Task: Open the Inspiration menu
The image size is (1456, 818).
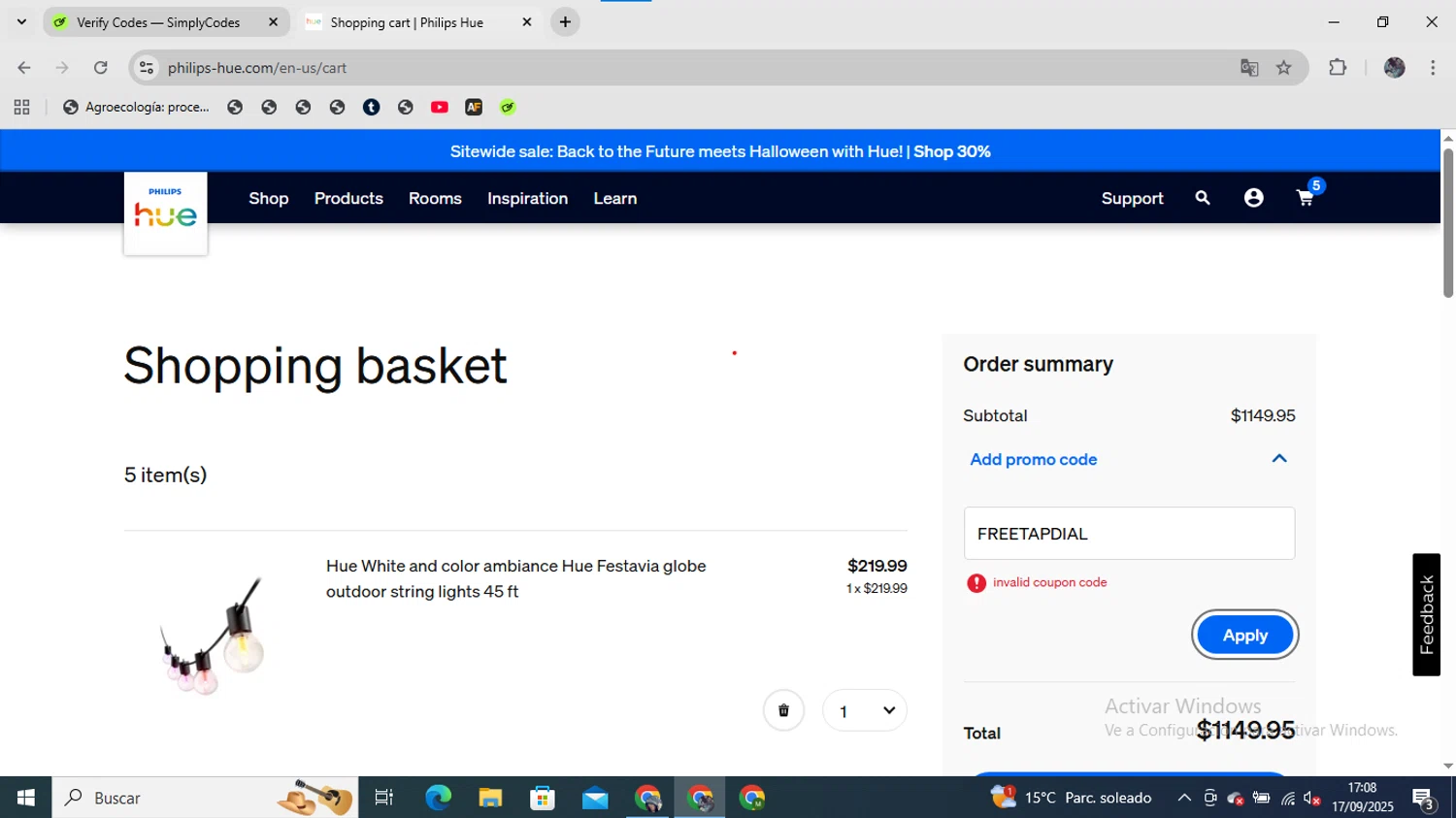Action: point(527,198)
